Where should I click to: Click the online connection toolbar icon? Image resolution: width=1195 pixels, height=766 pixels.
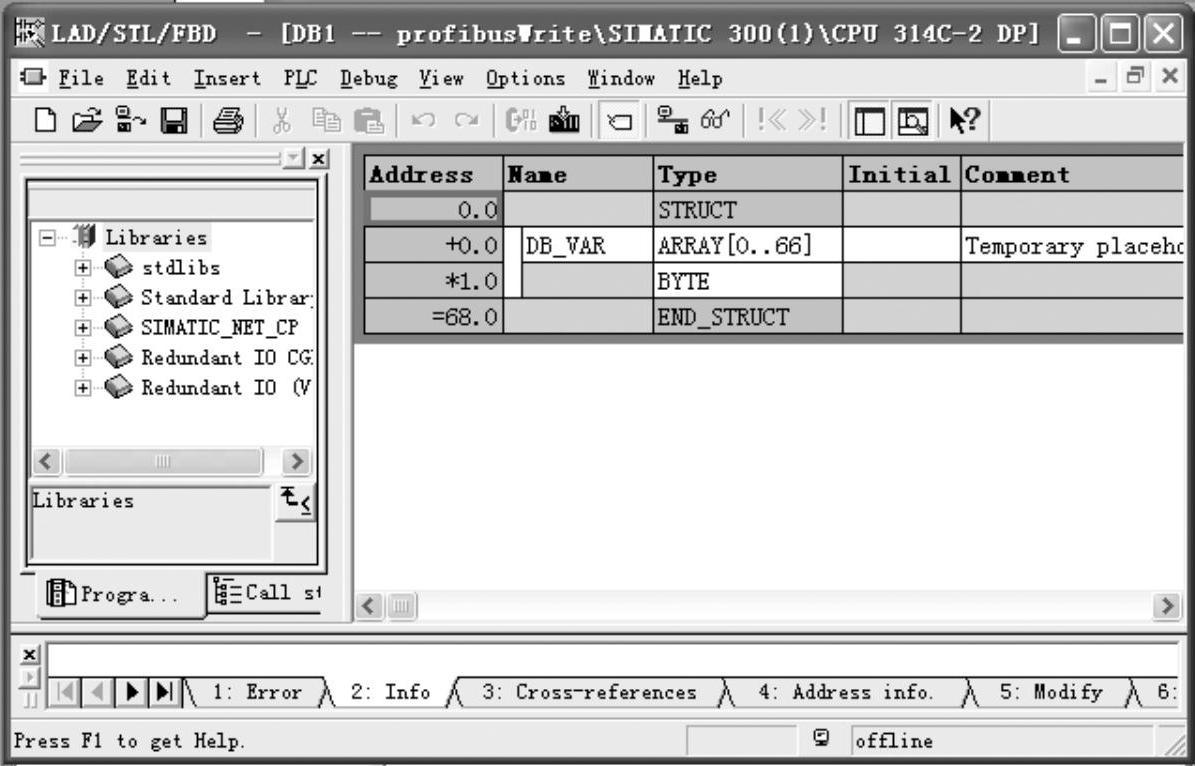(x=672, y=120)
